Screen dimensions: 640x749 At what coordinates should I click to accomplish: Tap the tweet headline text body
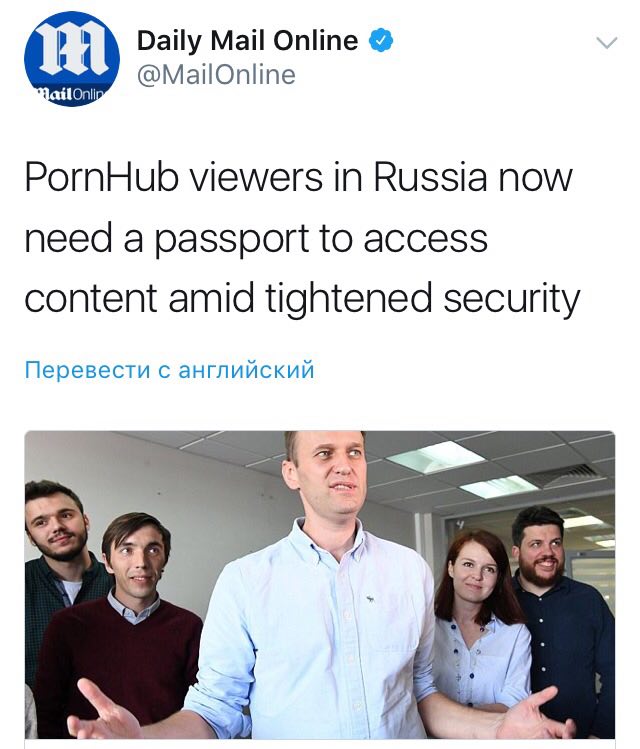(302, 238)
